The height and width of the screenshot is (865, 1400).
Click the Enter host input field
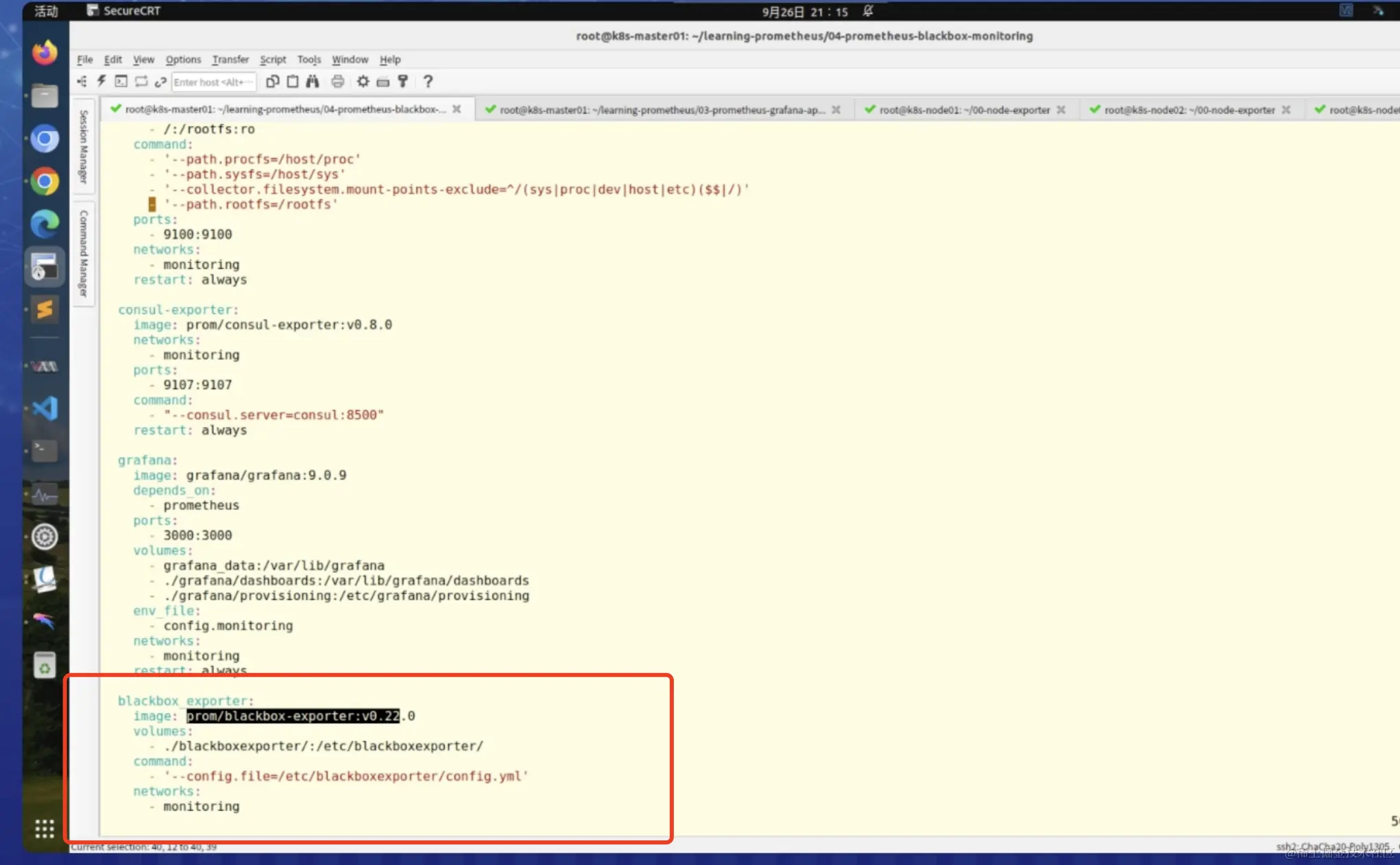pos(213,82)
